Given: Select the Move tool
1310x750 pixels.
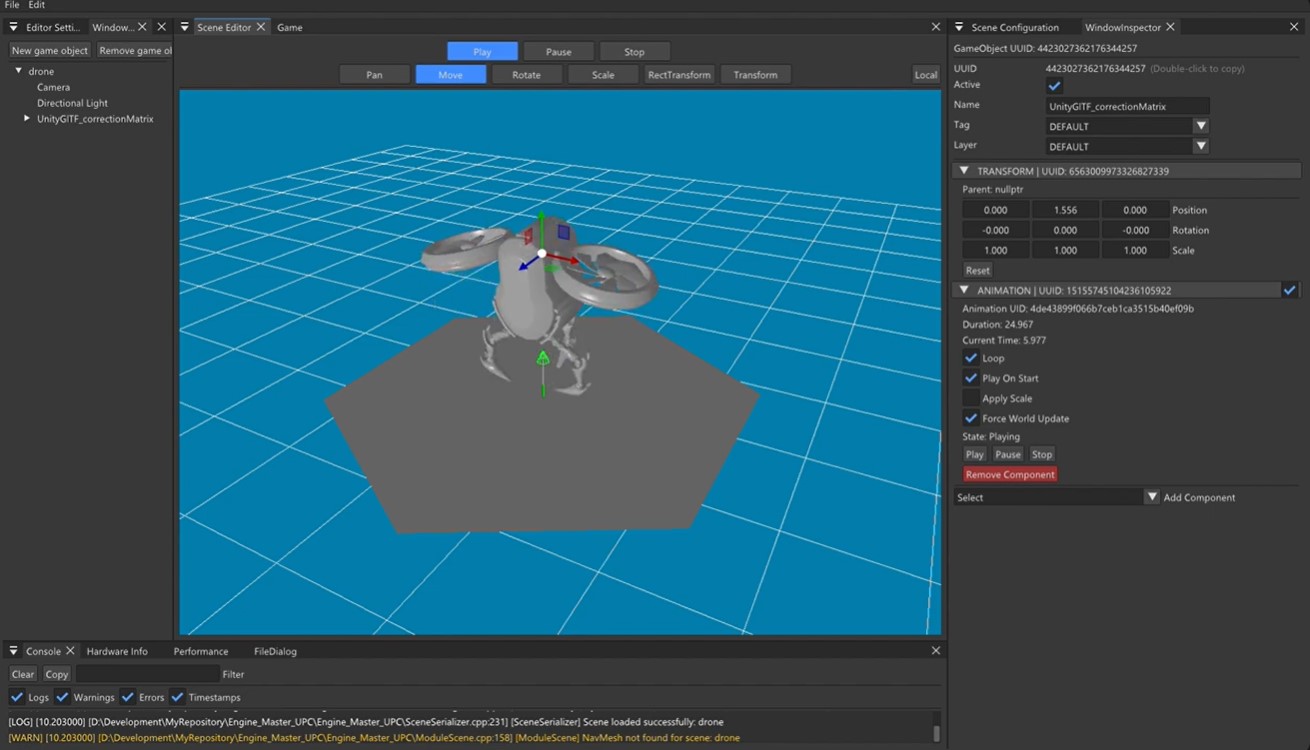Looking at the screenshot, I should click(x=451, y=75).
